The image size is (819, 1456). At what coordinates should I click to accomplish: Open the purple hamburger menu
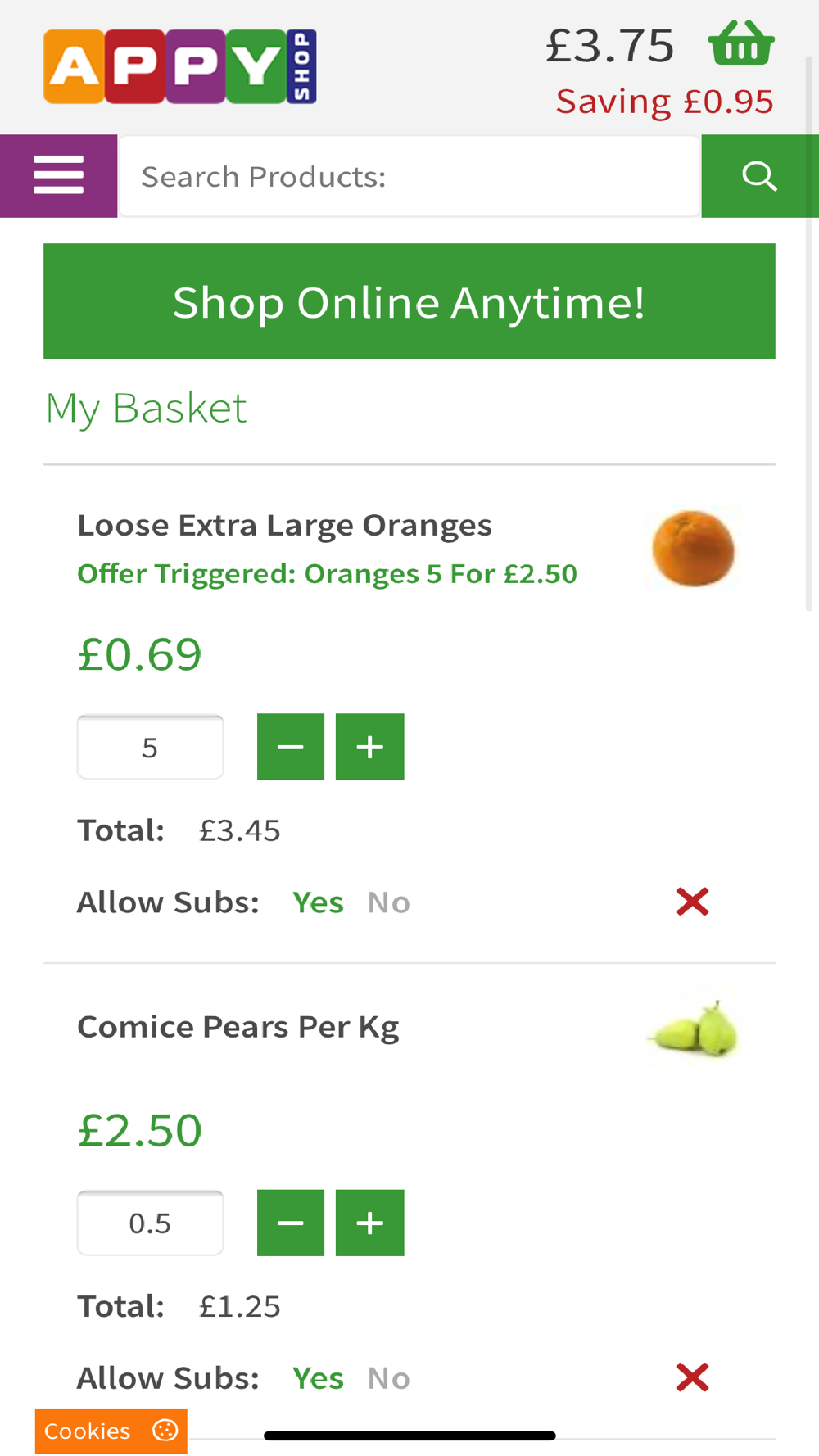[x=58, y=175]
